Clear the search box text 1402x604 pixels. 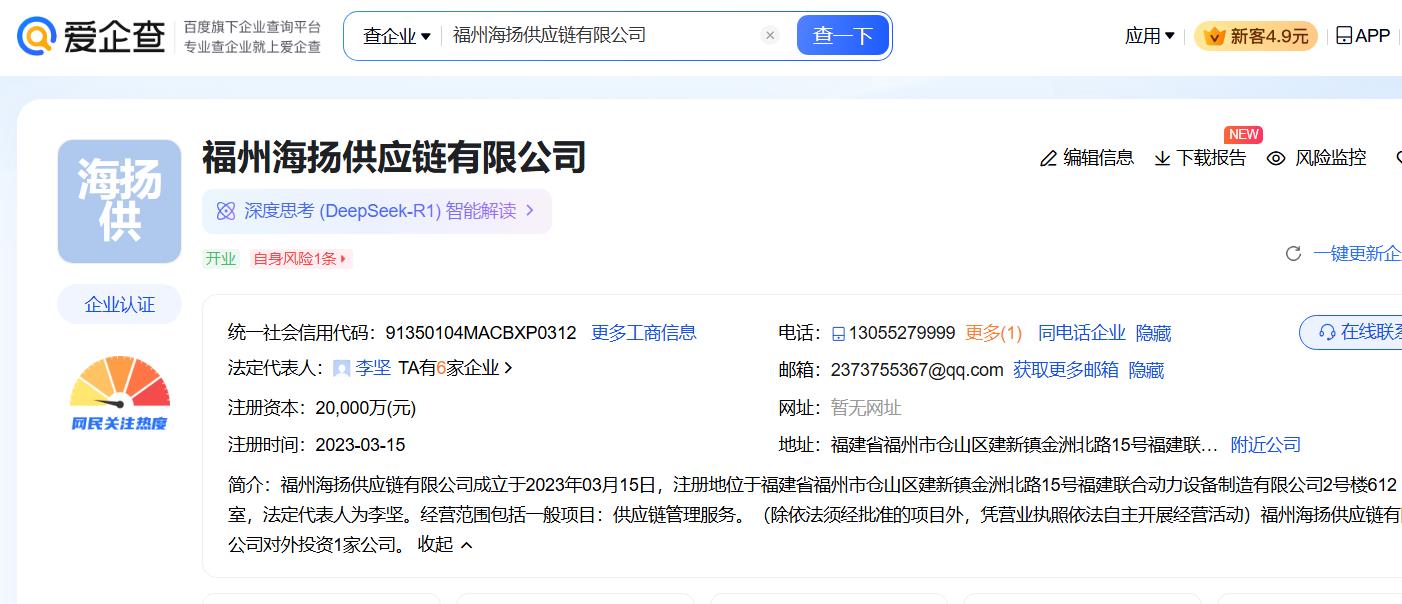pyautogui.click(x=770, y=36)
